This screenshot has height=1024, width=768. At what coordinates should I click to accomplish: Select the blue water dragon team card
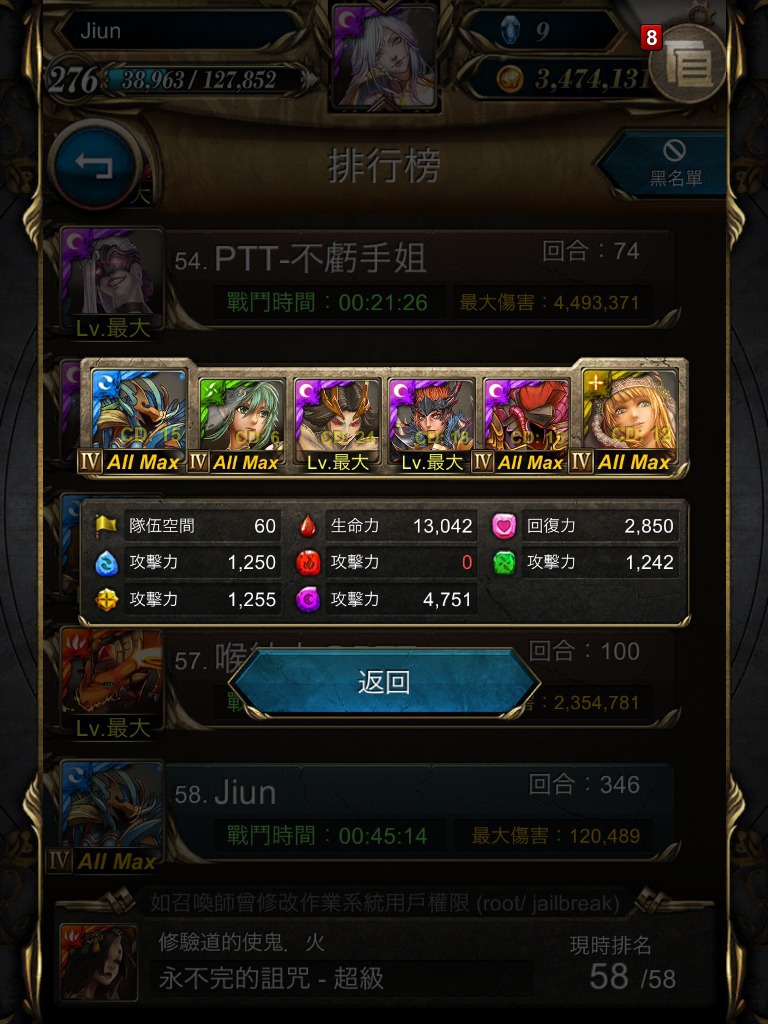tap(138, 419)
